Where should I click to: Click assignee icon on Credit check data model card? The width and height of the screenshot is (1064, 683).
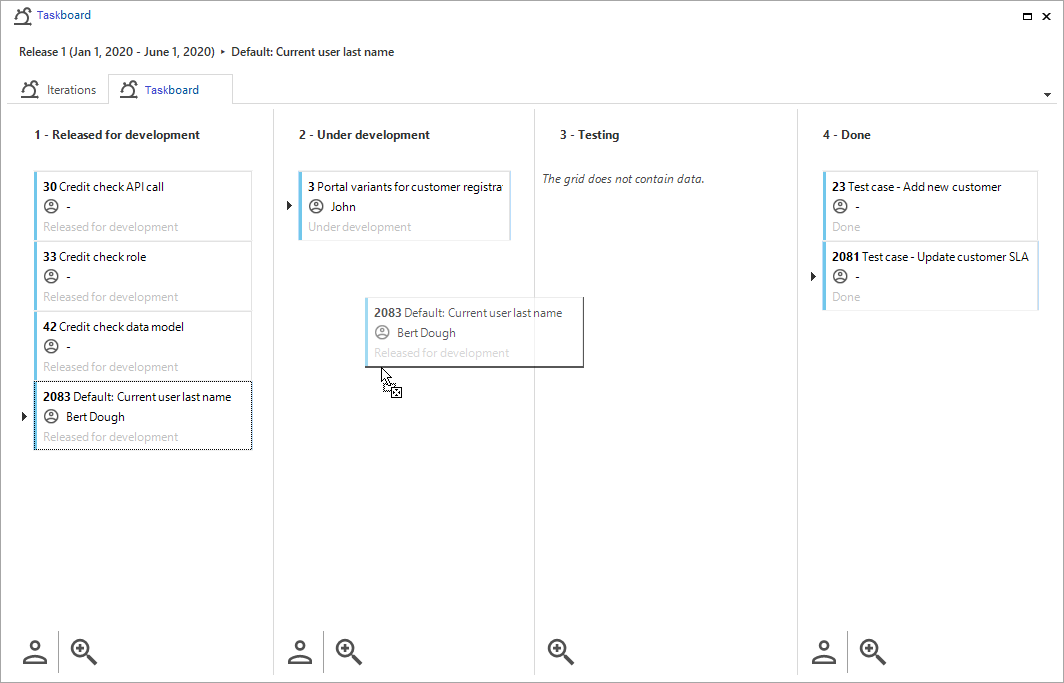tap(51, 346)
